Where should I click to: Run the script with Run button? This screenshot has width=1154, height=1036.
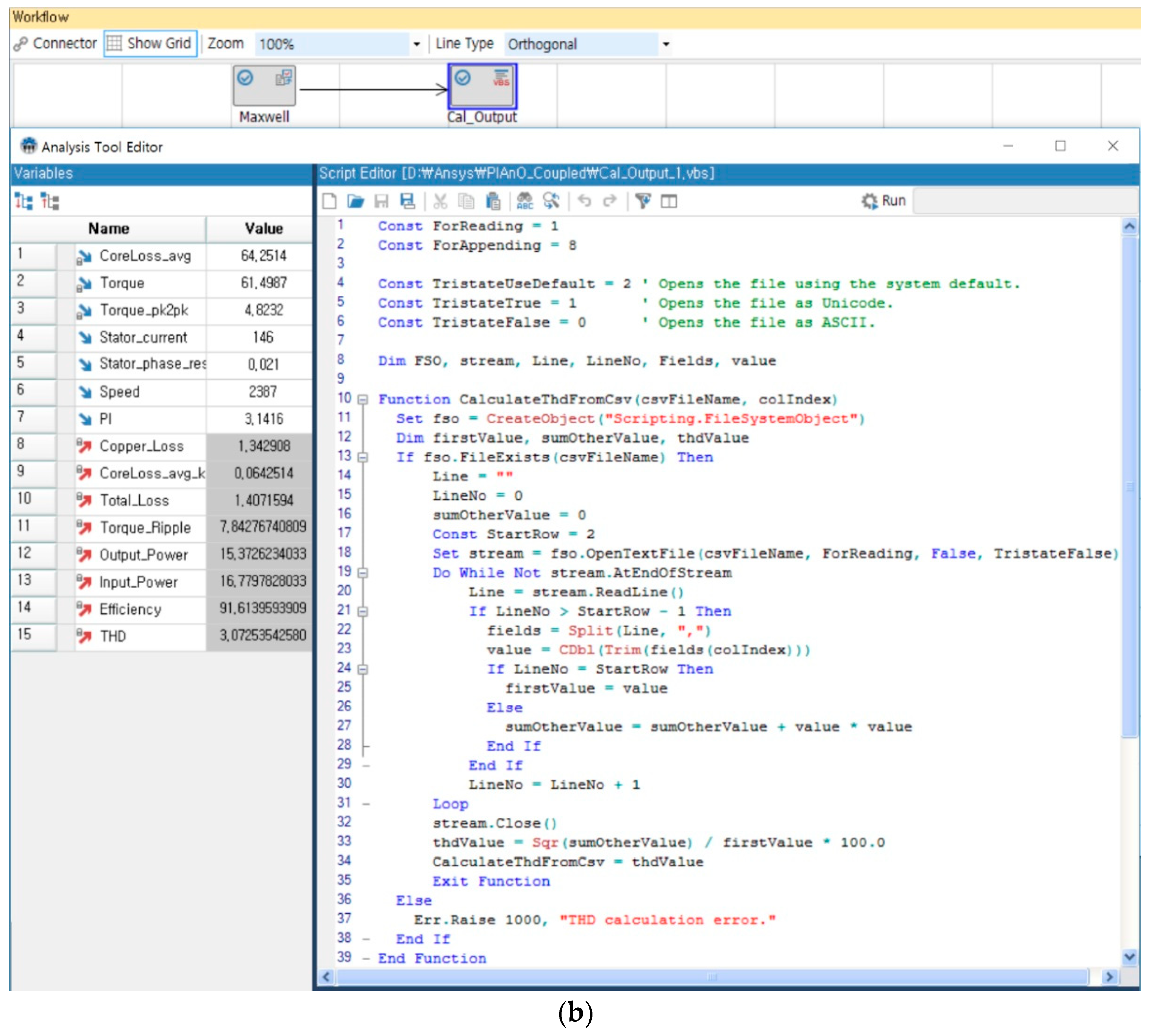[884, 201]
